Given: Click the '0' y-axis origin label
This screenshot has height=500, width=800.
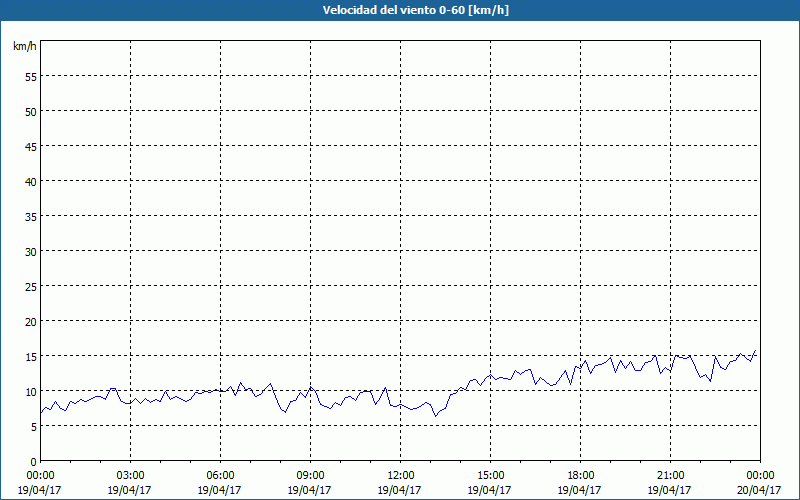Looking at the screenshot, I should (x=34, y=461).
